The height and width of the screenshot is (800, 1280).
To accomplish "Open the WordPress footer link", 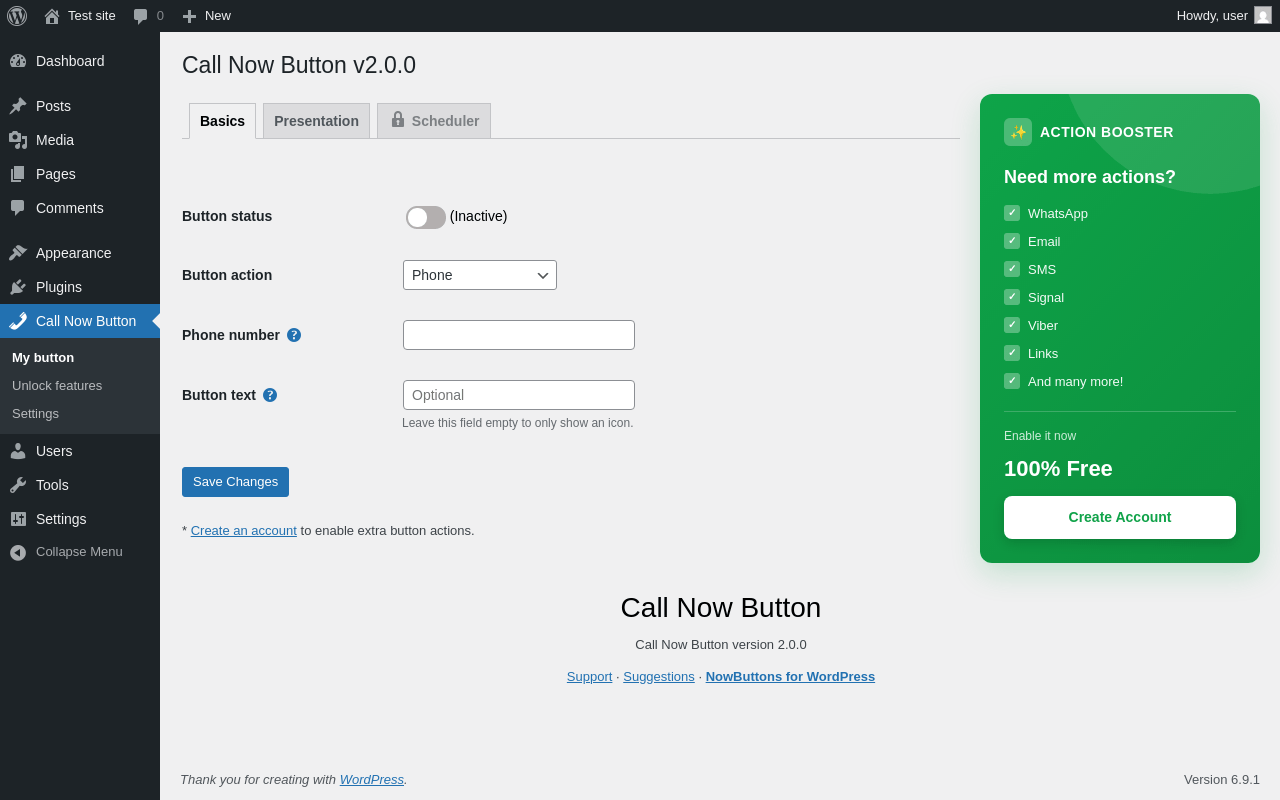I will (x=372, y=780).
